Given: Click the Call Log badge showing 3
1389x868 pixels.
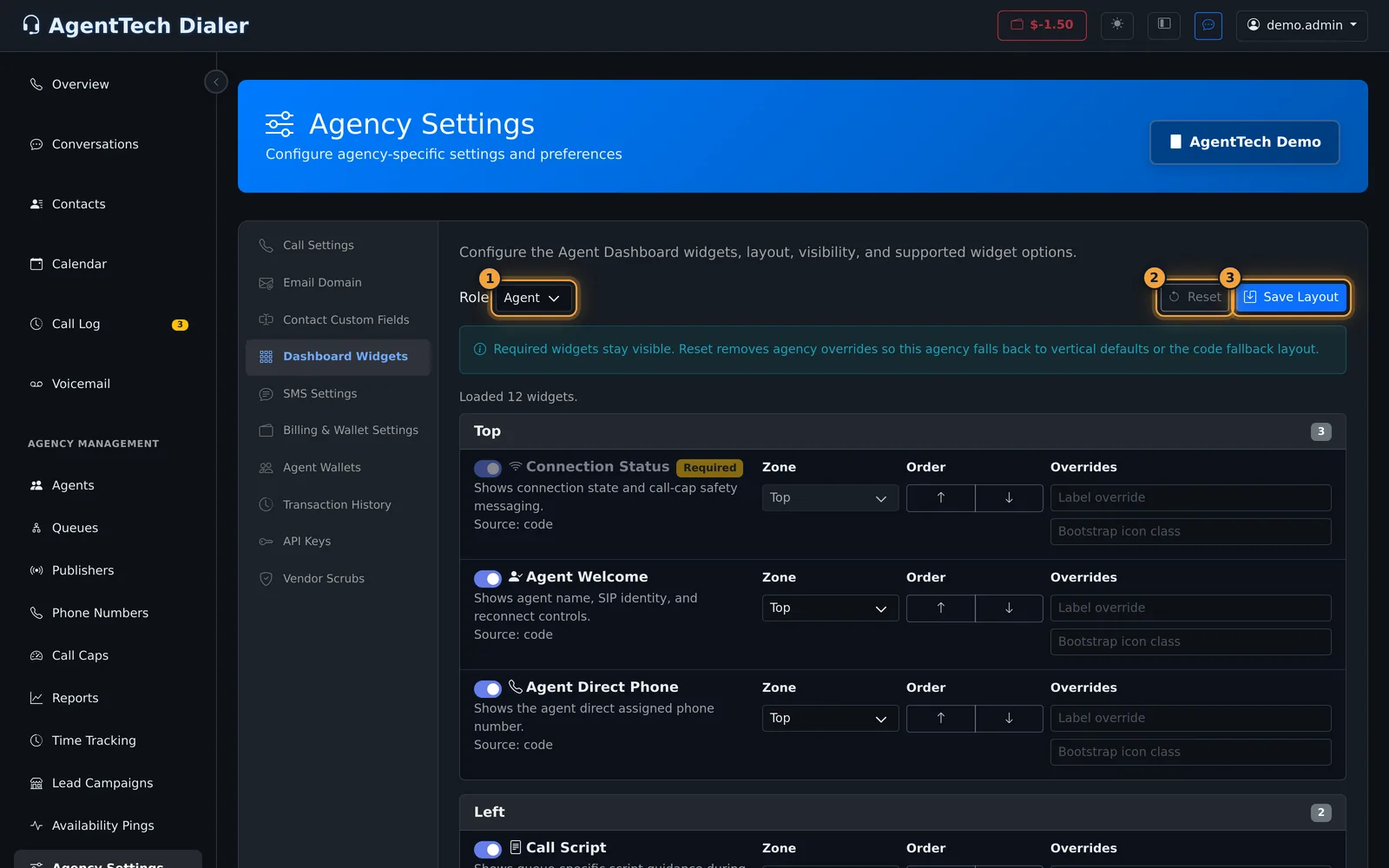Looking at the screenshot, I should click(180, 325).
